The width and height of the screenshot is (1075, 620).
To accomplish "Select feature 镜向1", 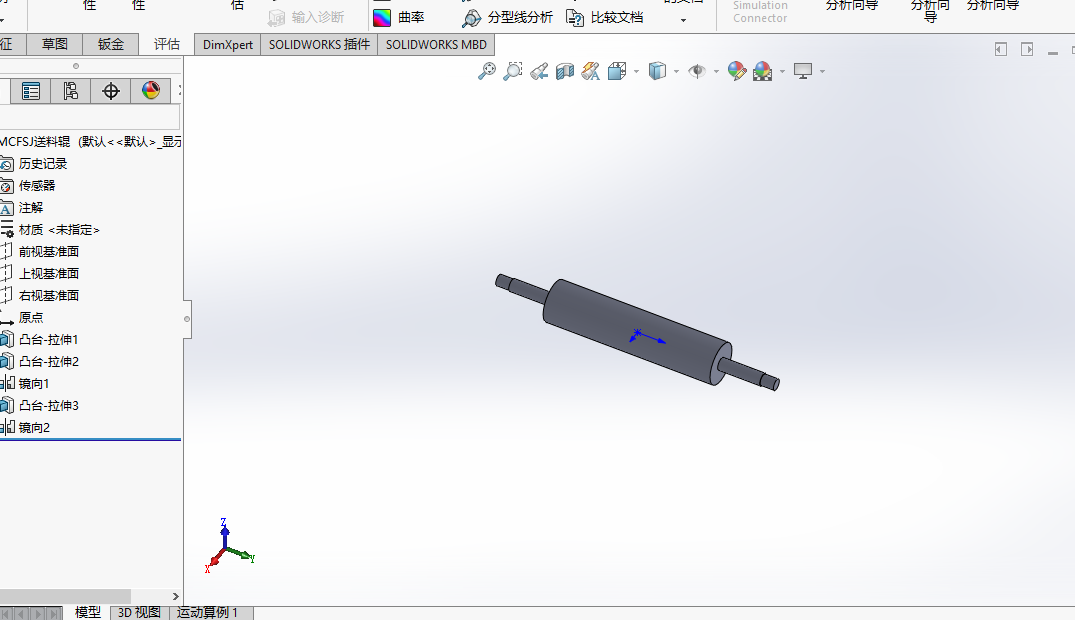I will (34, 383).
